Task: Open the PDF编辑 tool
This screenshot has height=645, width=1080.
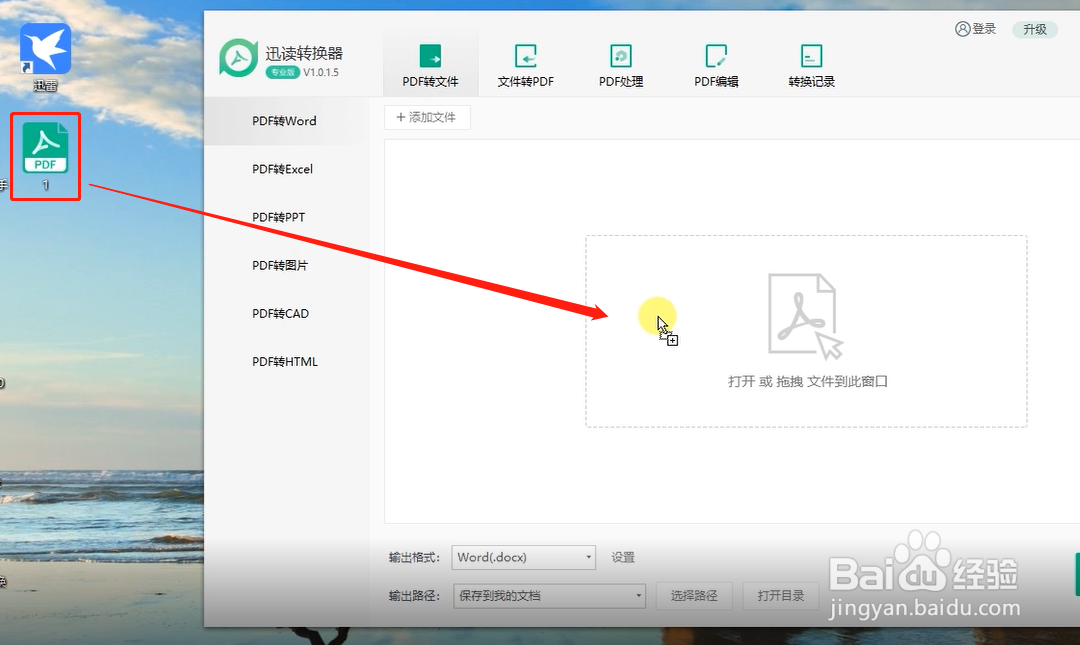Action: [x=716, y=58]
